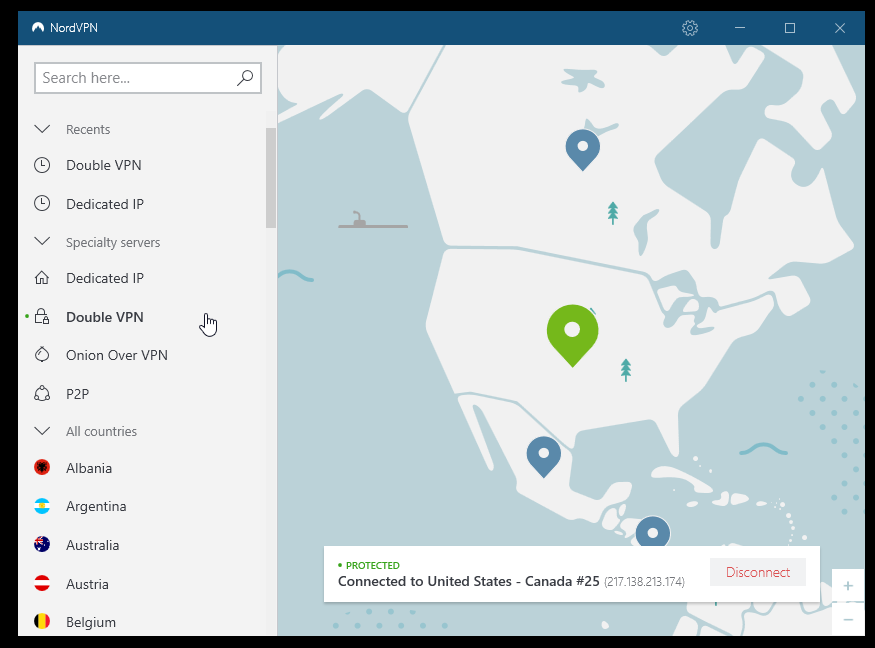Click the clock icon beside recent Dedicated IP
Screen dimensions: 875x648
[42, 203]
